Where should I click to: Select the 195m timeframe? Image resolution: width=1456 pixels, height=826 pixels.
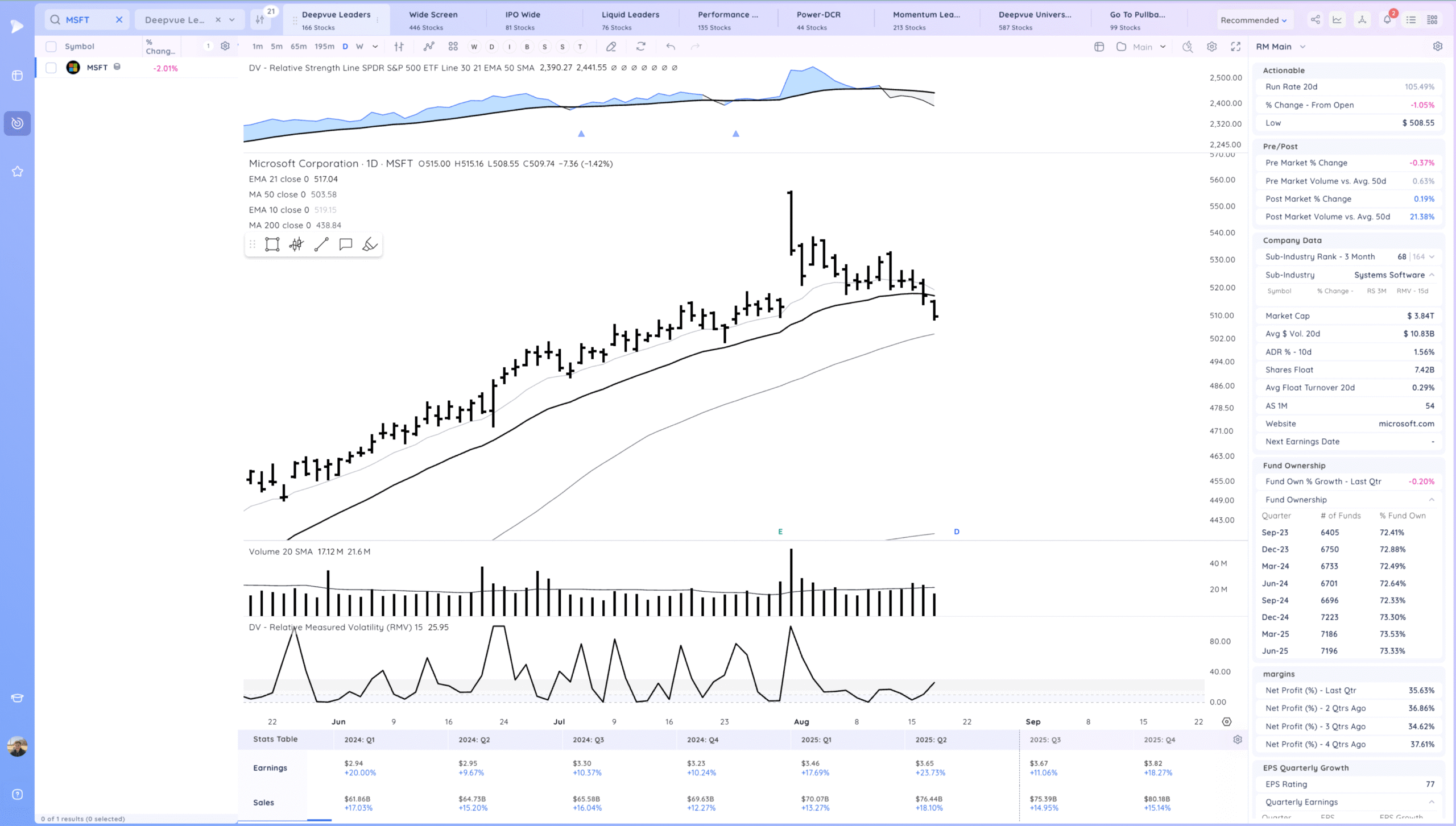(325, 47)
